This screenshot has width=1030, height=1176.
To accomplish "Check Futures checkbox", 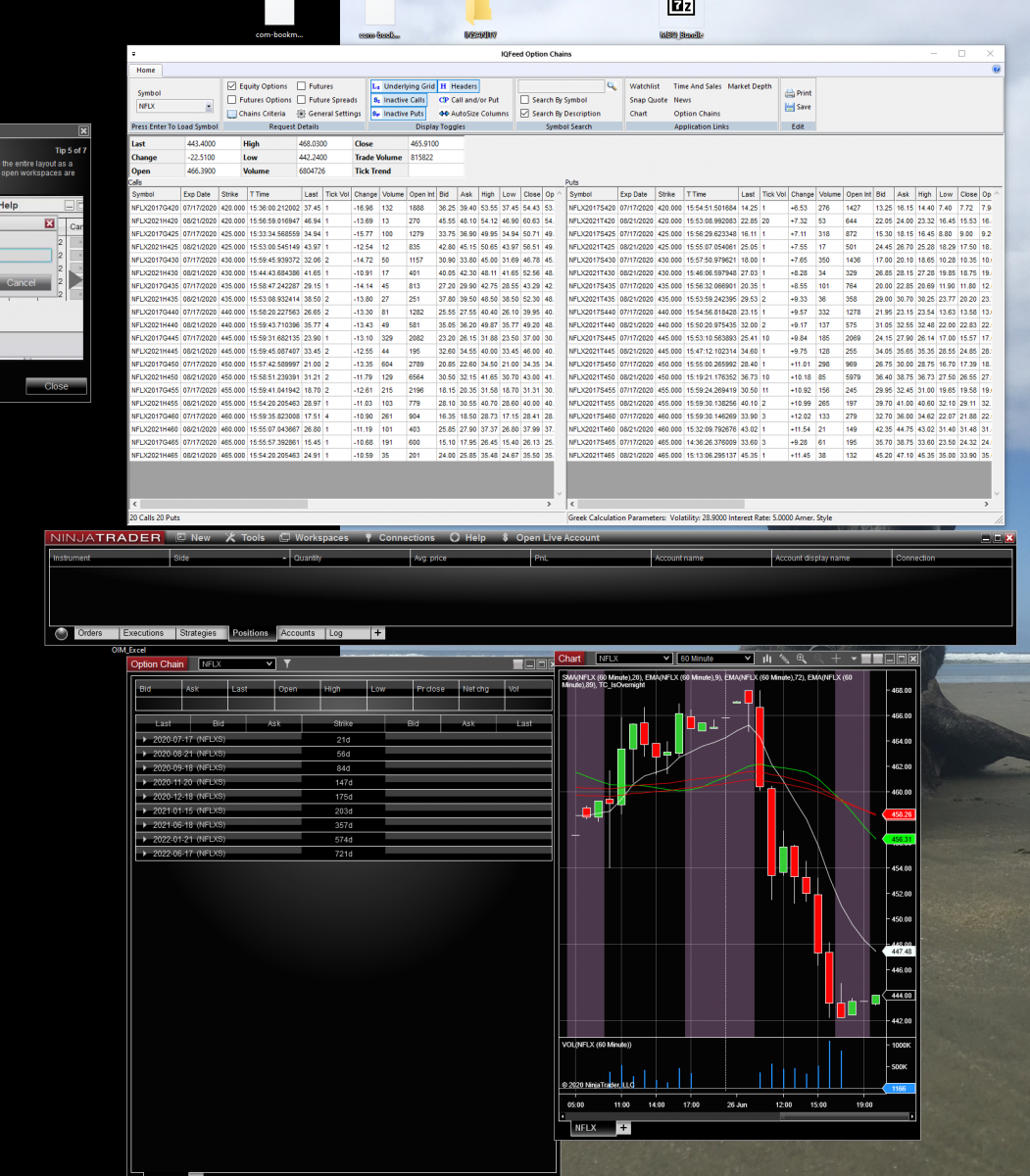I will coord(302,86).
